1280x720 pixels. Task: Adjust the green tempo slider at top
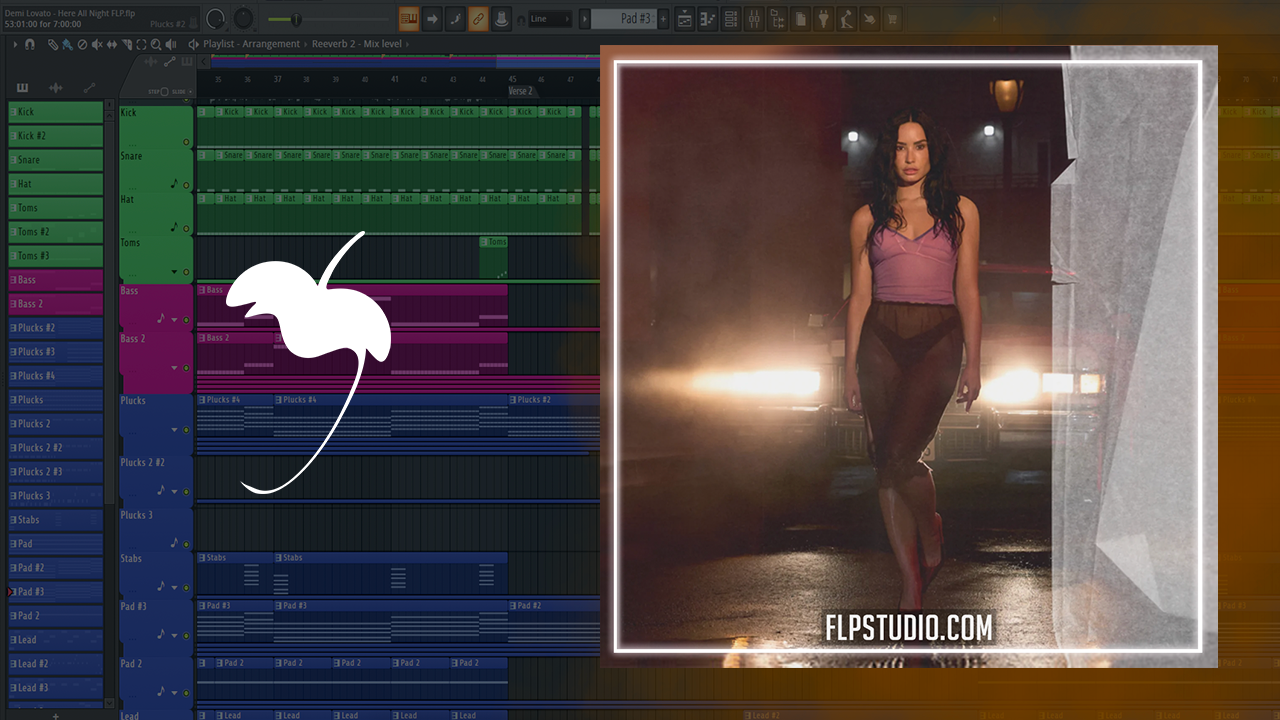[x=296, y=19]
